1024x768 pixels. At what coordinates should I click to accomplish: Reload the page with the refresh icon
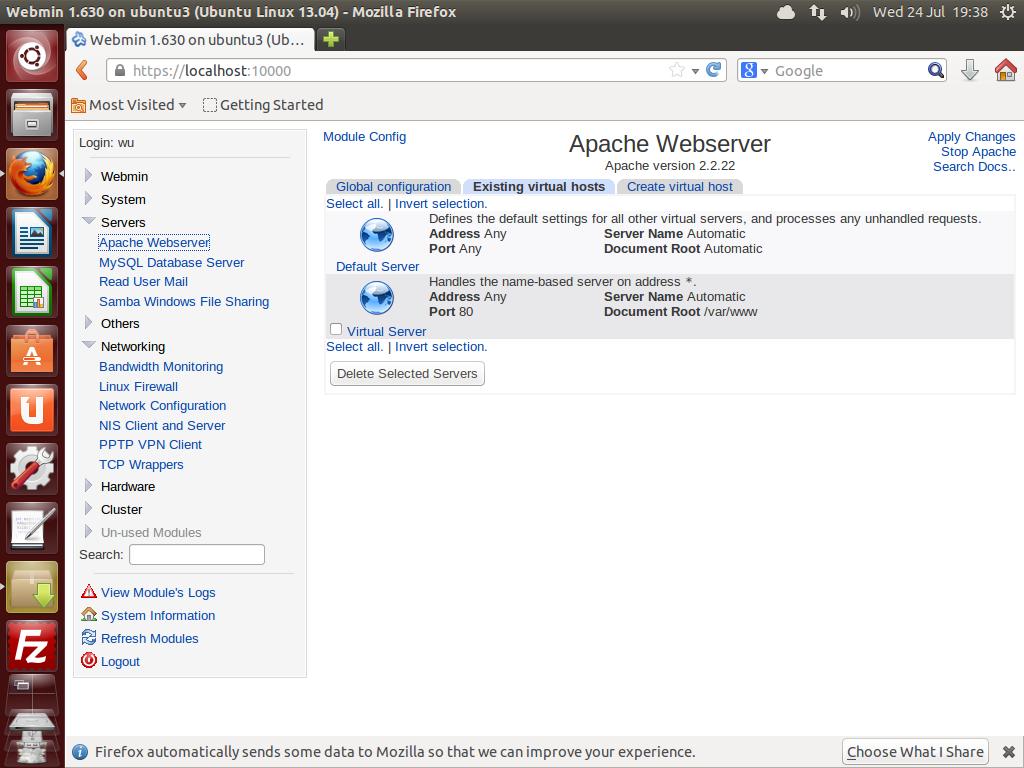pyautogui.click(x=714, y=70)
